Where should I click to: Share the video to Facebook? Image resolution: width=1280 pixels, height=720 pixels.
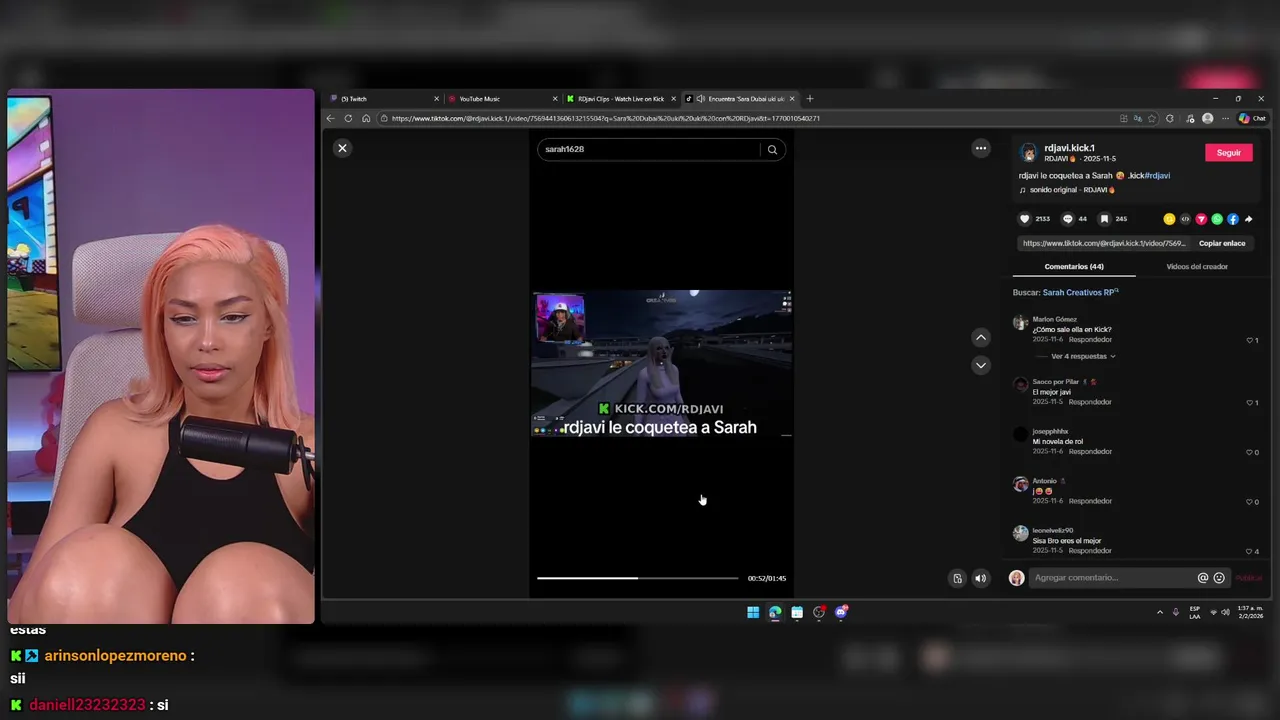pyautogui.click(x=1233, y=219)
